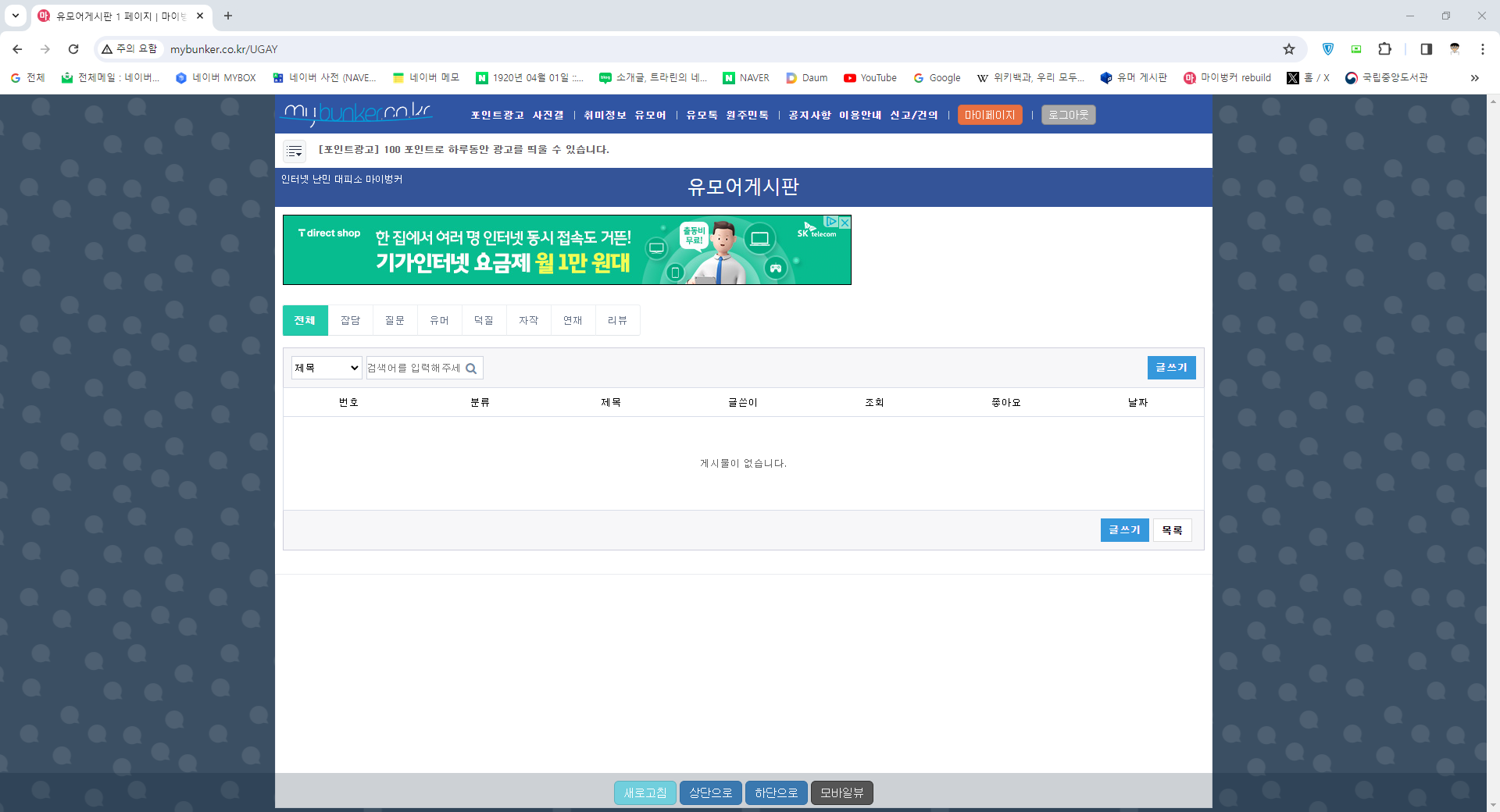1500x812 pixels.
Task: Open the Chrome extensions puzzle icon
Action: click(x=1384, y=49)
